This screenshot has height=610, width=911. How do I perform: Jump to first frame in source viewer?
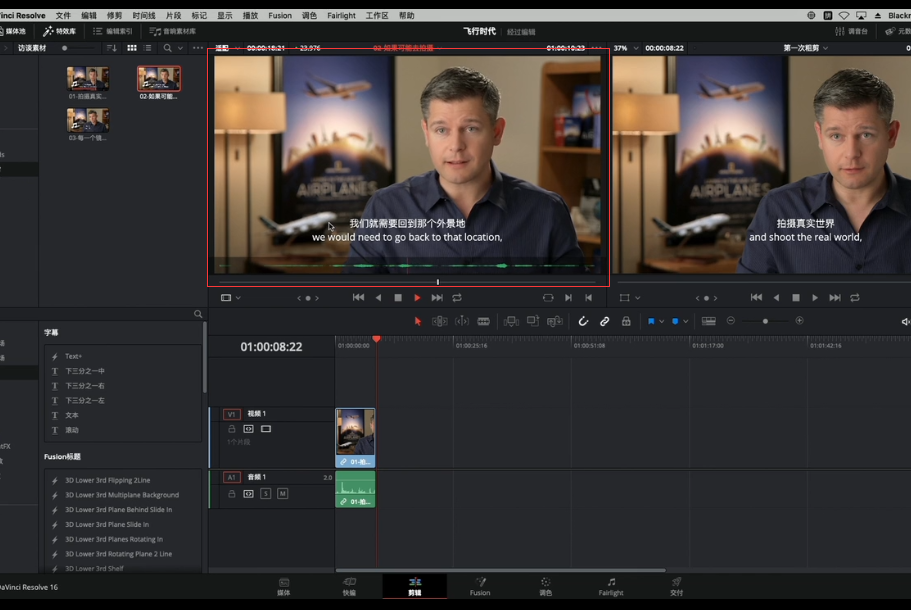click(x=358, y=297)
